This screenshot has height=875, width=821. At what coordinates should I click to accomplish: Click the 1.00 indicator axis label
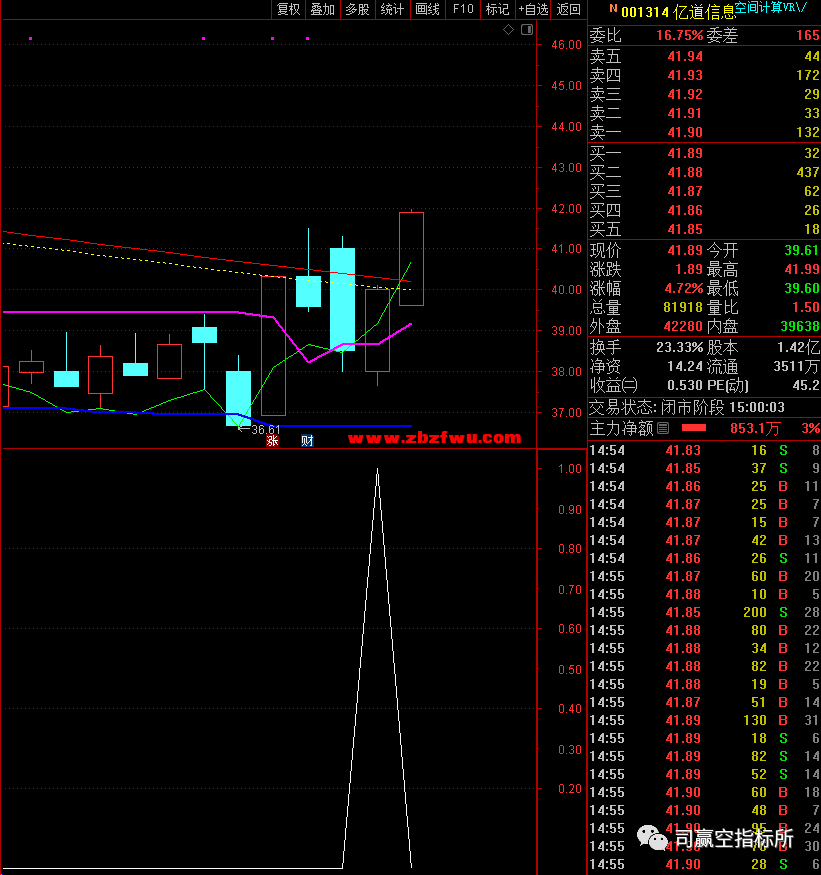[570, 468]
